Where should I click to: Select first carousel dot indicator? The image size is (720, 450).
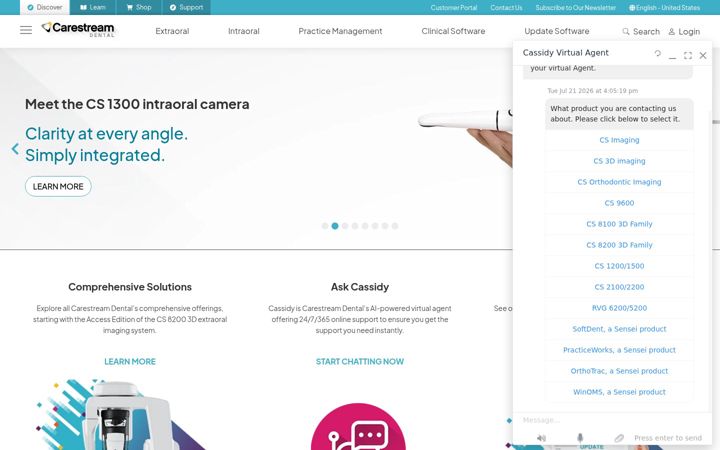pos(325,226)
